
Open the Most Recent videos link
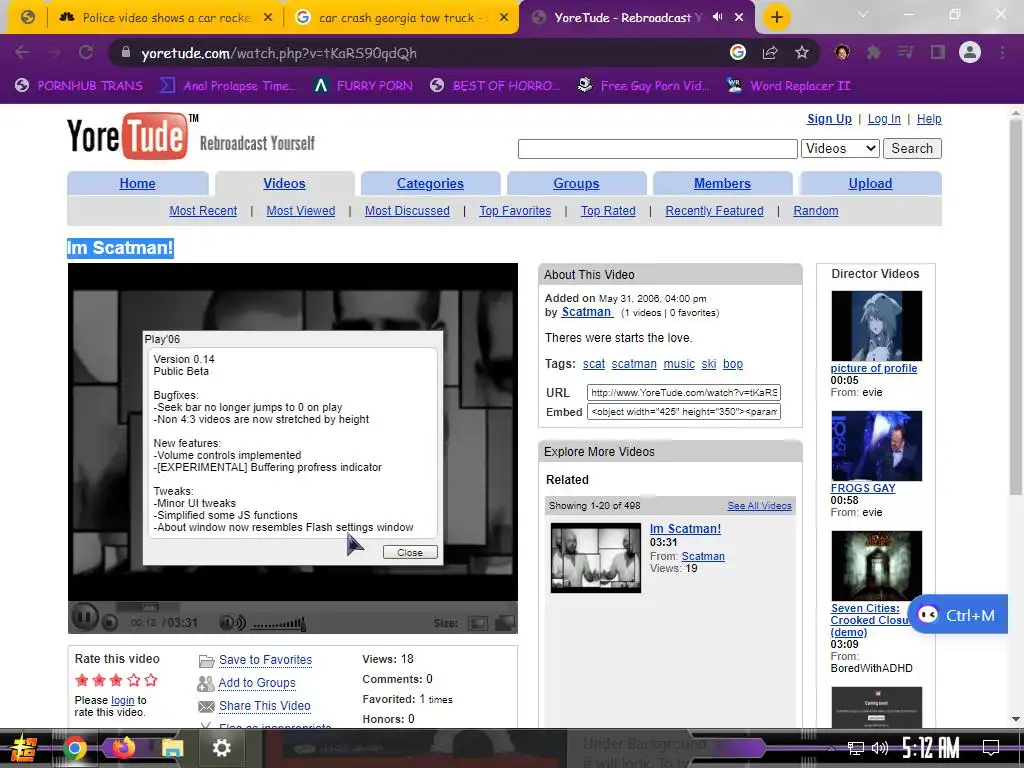pos(203,211)
